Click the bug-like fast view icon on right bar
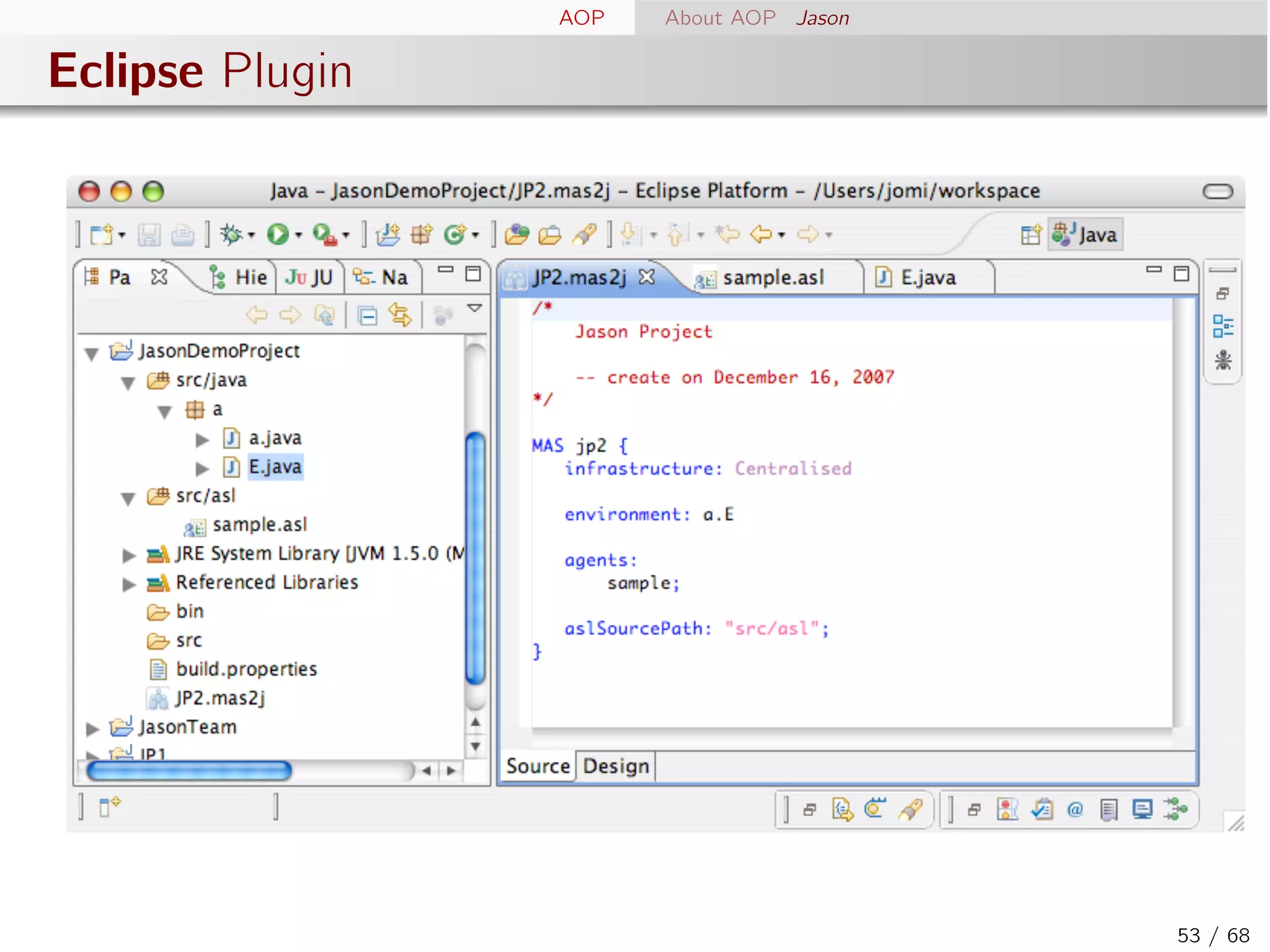This screenshot has width=1270, height=952. 1223,360
